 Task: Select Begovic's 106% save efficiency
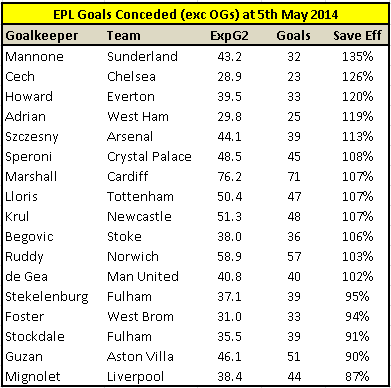[357, 237]
